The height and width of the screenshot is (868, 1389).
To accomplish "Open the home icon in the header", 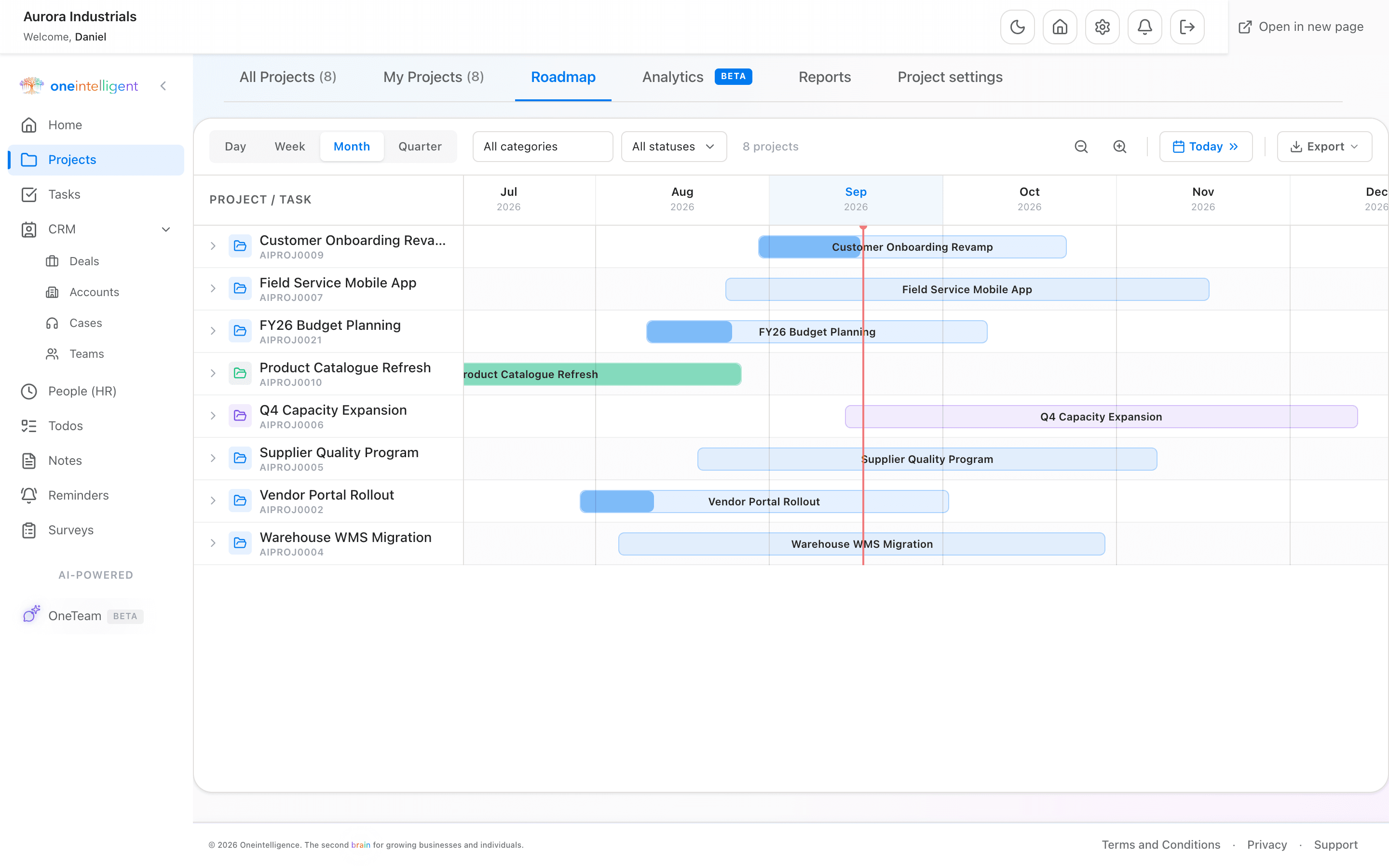I will click(1060, 27).
